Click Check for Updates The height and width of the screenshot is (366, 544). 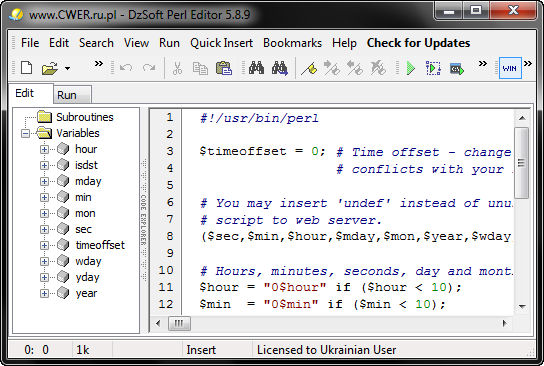418,43
